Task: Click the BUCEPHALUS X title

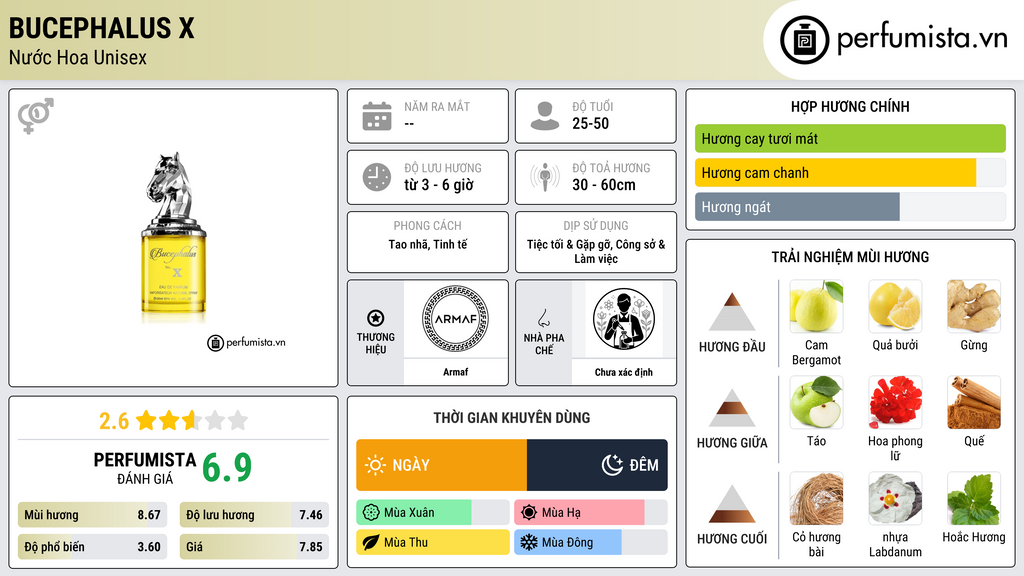Action: (x=101, y=28)
